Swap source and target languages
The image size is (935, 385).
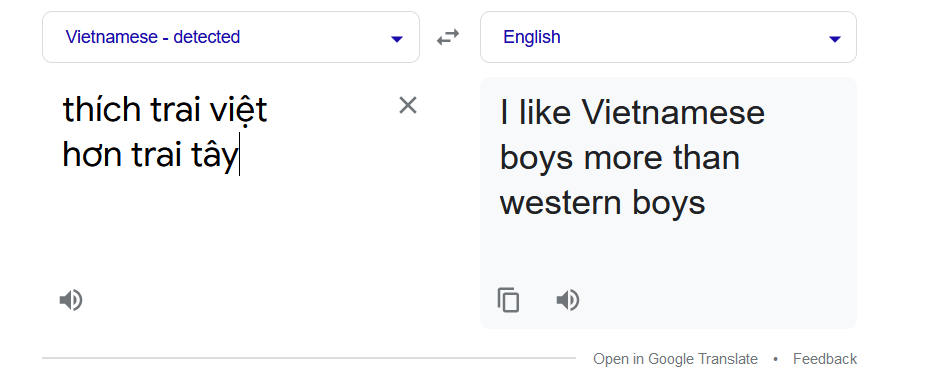click(448, 38)
